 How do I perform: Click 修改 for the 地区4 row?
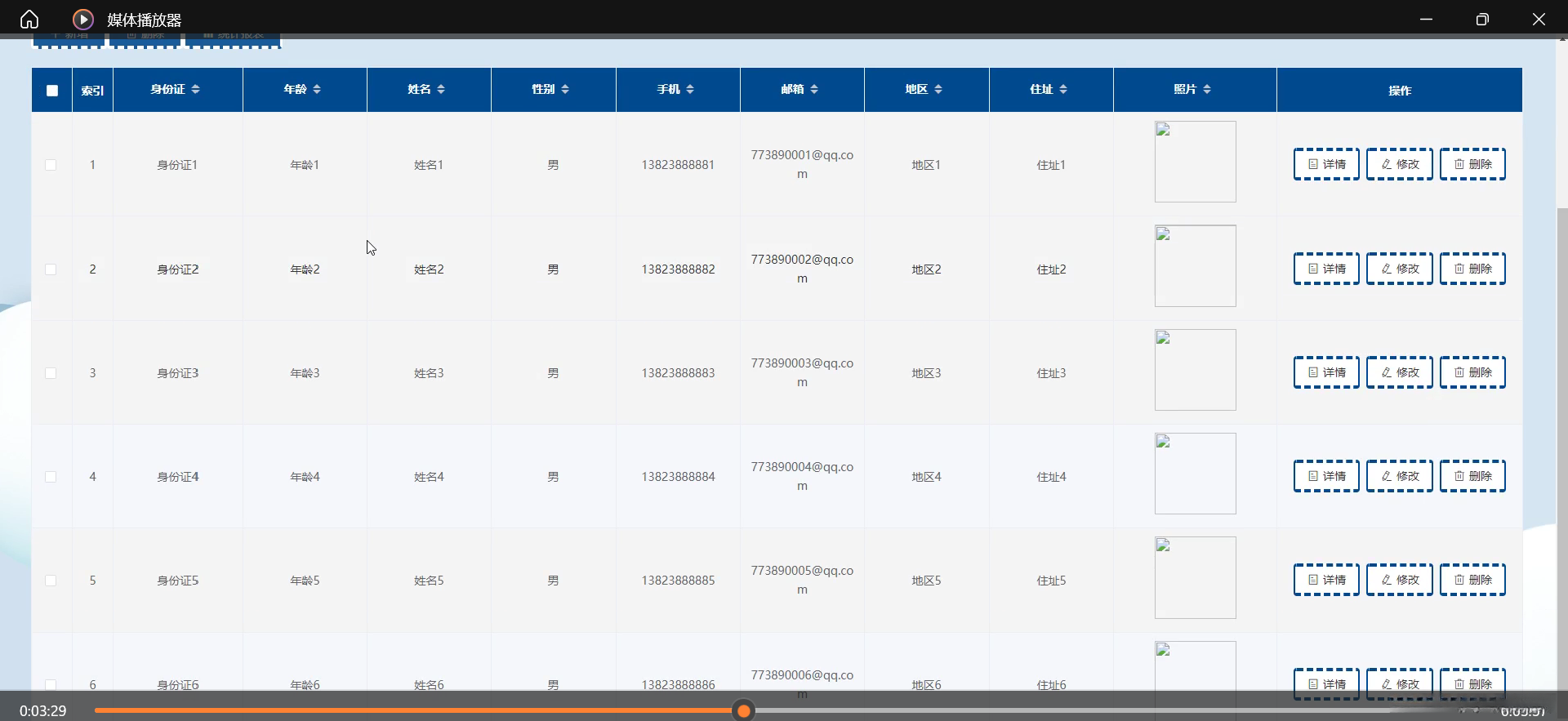pos(1400,476)
